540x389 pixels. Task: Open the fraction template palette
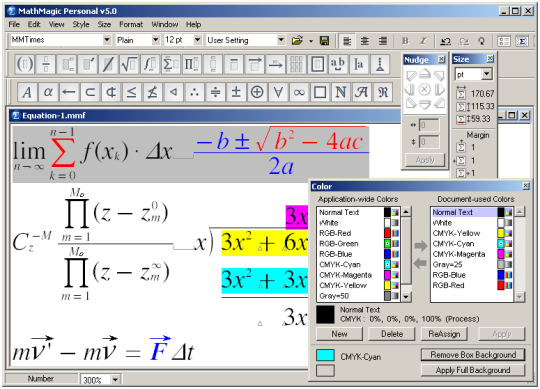pos(45,64)
